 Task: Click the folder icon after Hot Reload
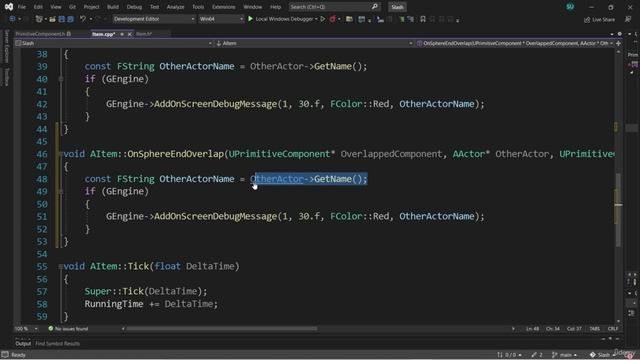(349, 19)
